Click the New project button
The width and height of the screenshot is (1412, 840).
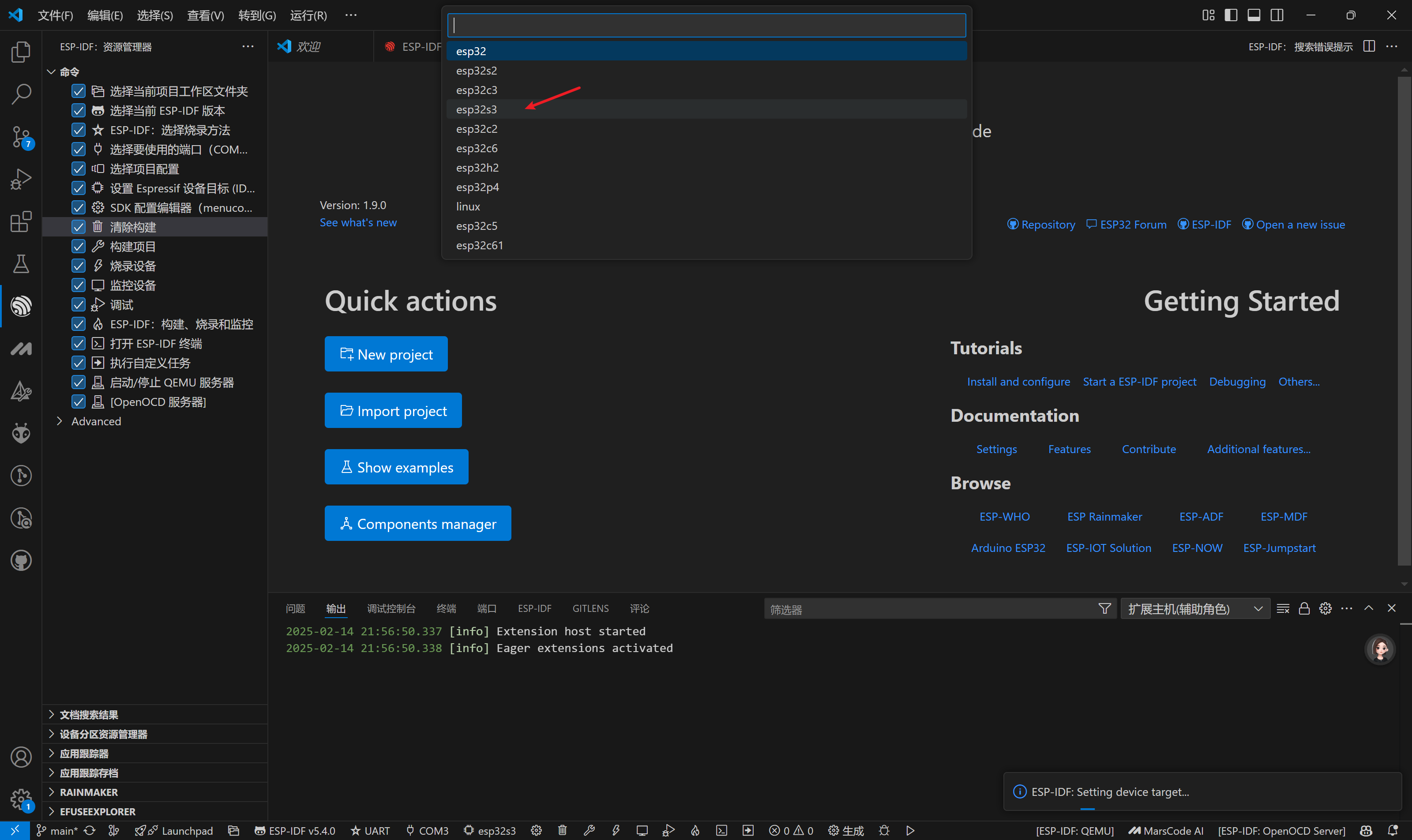[x=386, y=354]
